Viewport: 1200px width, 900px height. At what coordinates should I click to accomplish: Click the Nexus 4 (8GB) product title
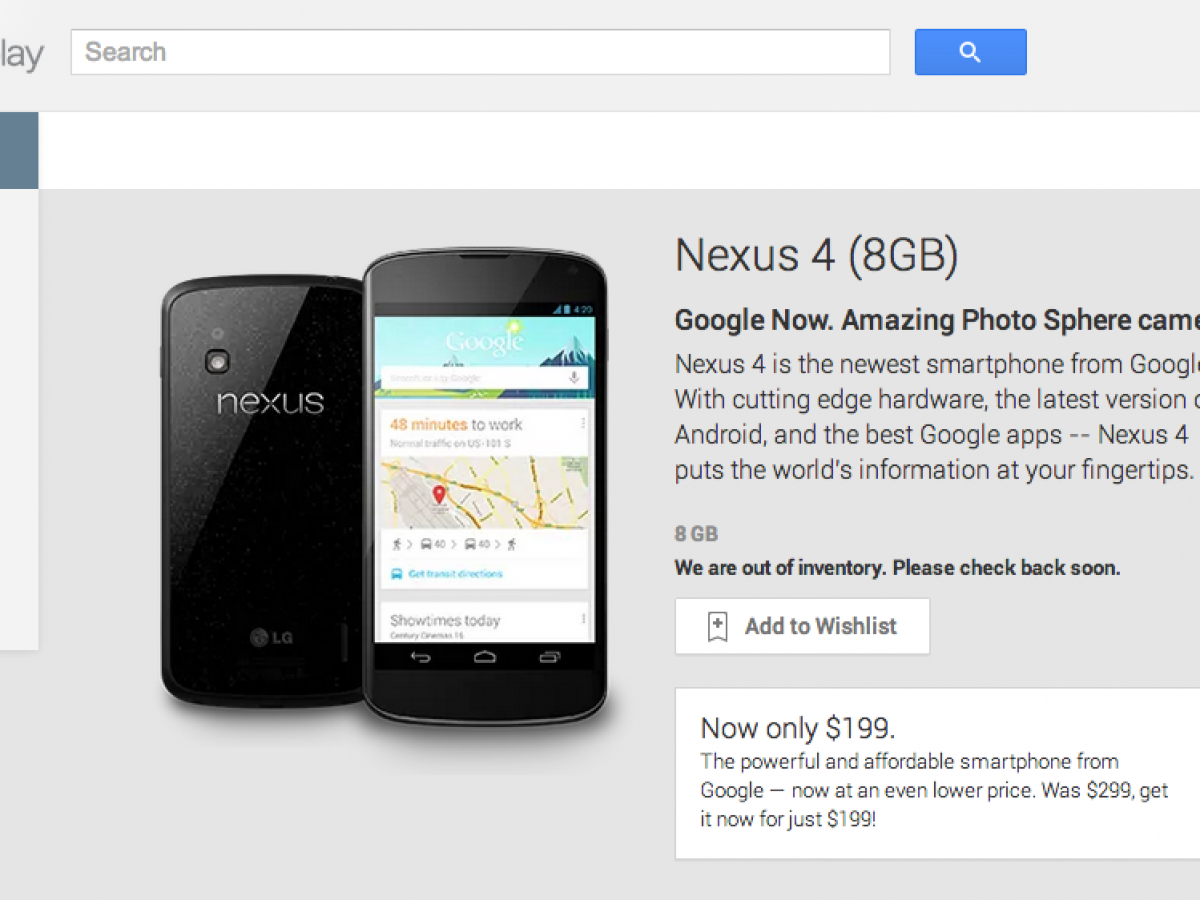click(x=817, y=255)
